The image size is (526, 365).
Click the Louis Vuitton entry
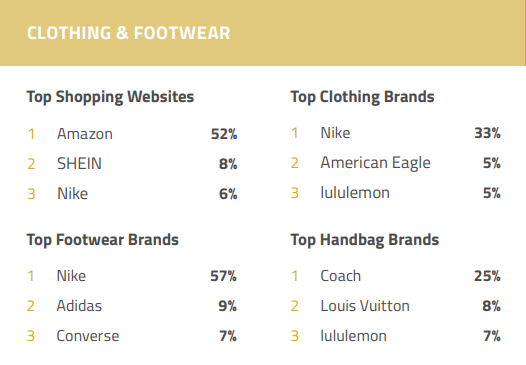point(365,306)
